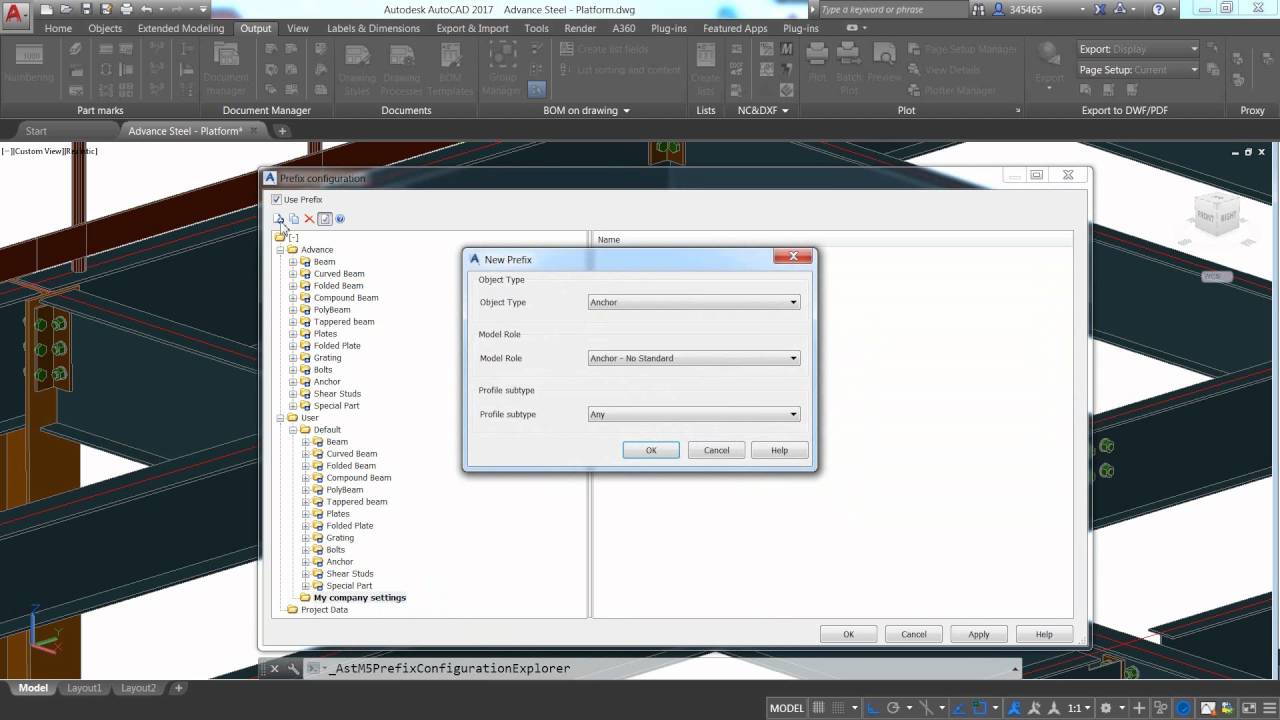Switch to the Layout1 tab
Screen dimensions: 1280x720
click(x=84, y=688)
